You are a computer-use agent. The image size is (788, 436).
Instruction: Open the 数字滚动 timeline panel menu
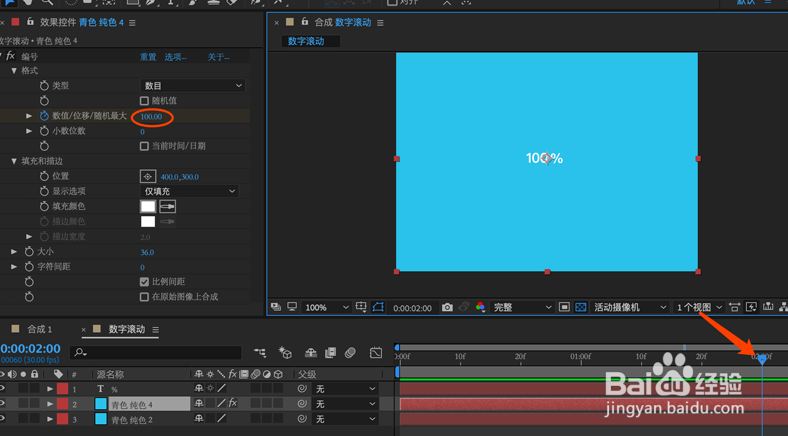coord(156,330)
